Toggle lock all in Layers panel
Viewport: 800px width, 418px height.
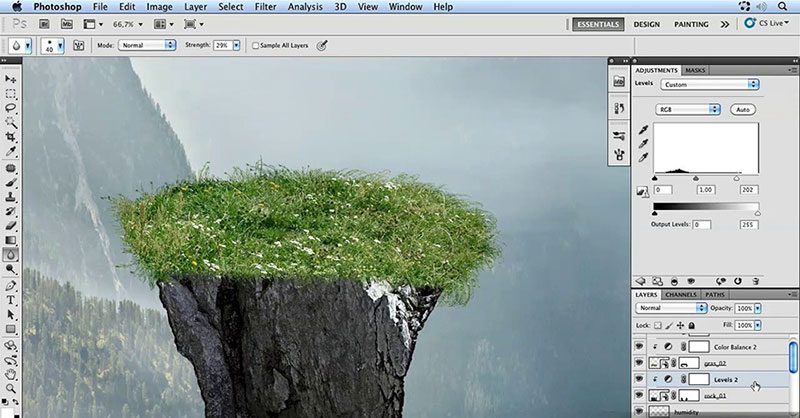(x=691, y=325)
